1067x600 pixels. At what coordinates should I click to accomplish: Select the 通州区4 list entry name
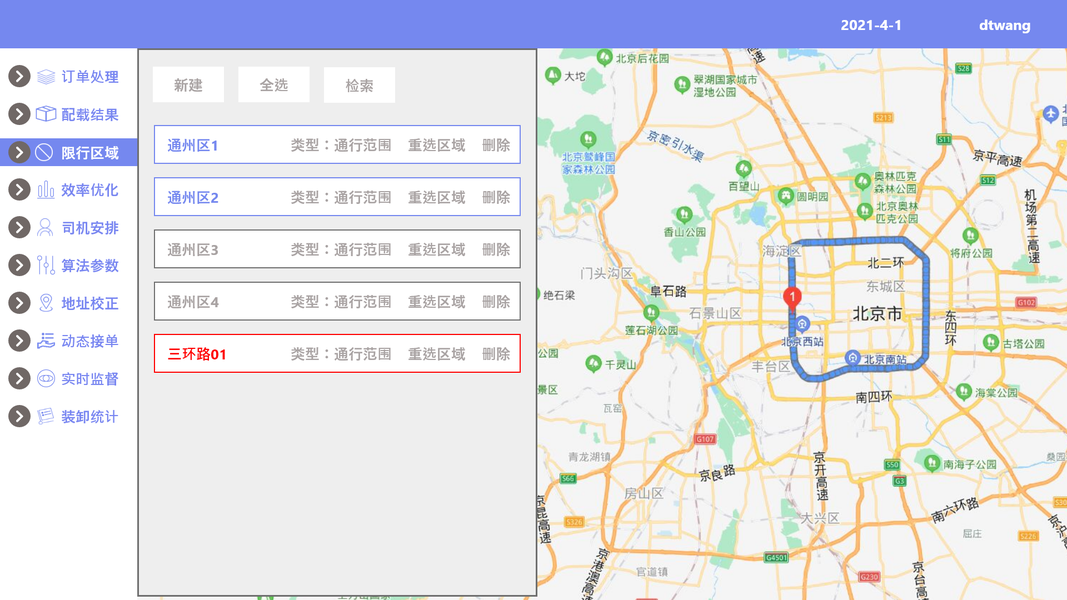(x=193, y=302)
